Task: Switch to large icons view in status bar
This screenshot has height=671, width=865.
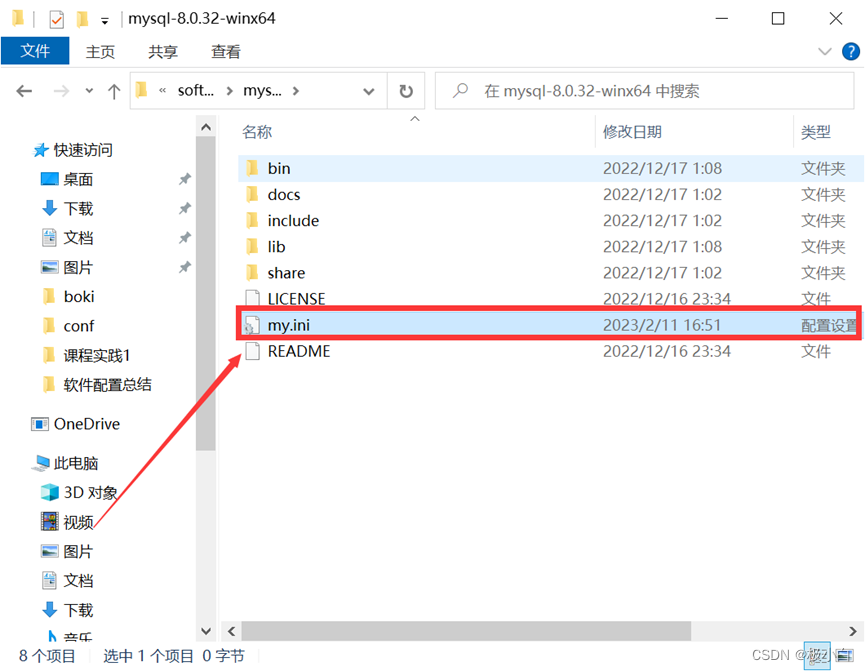Action: point(845,656)
